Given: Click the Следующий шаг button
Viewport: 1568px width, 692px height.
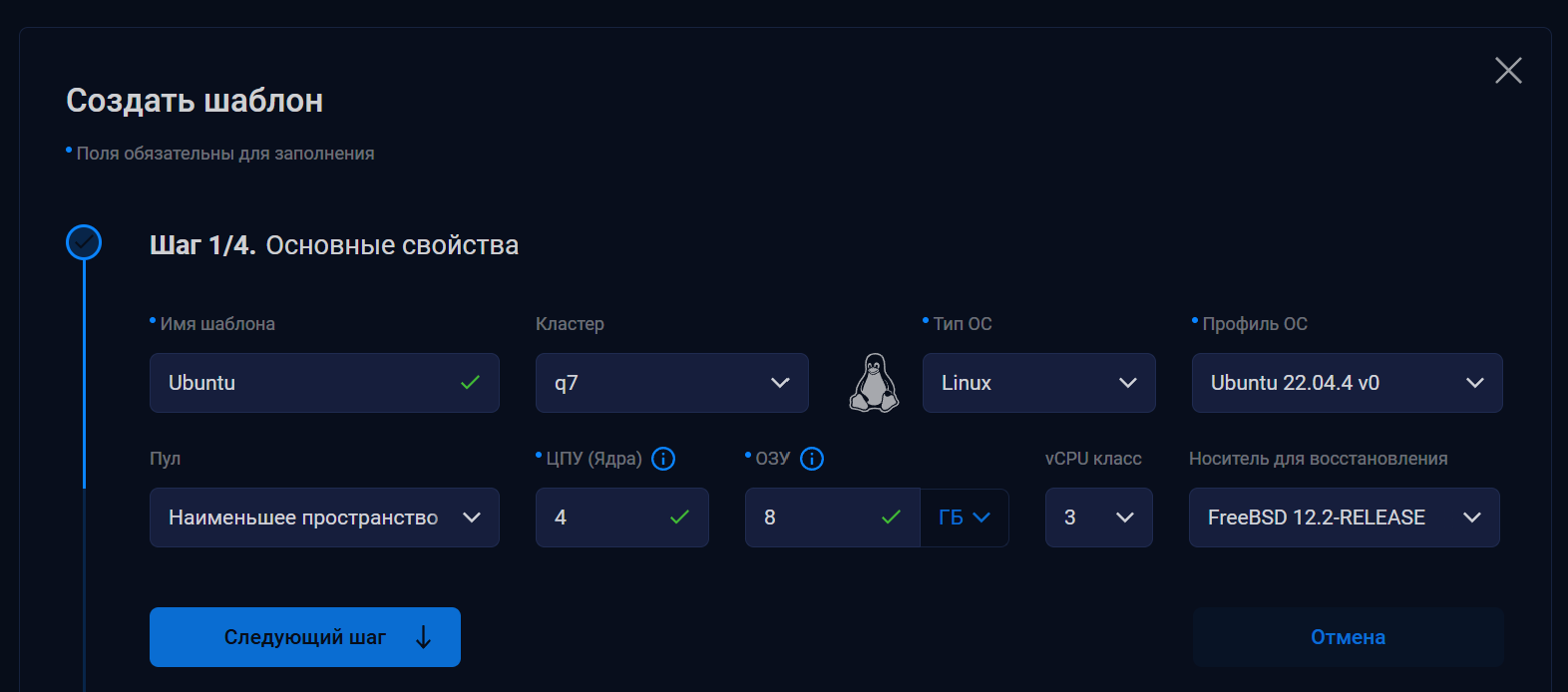Looking at the screenshot, I should click(304, 637).
